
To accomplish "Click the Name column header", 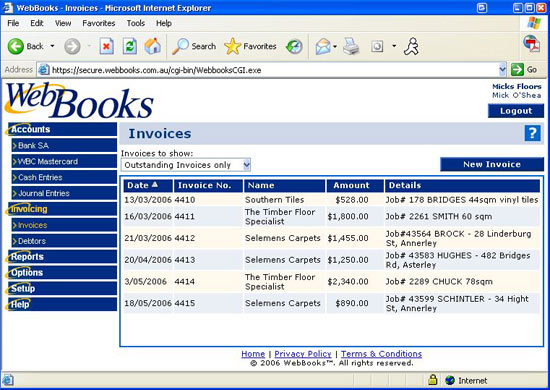I will [284, 186].
